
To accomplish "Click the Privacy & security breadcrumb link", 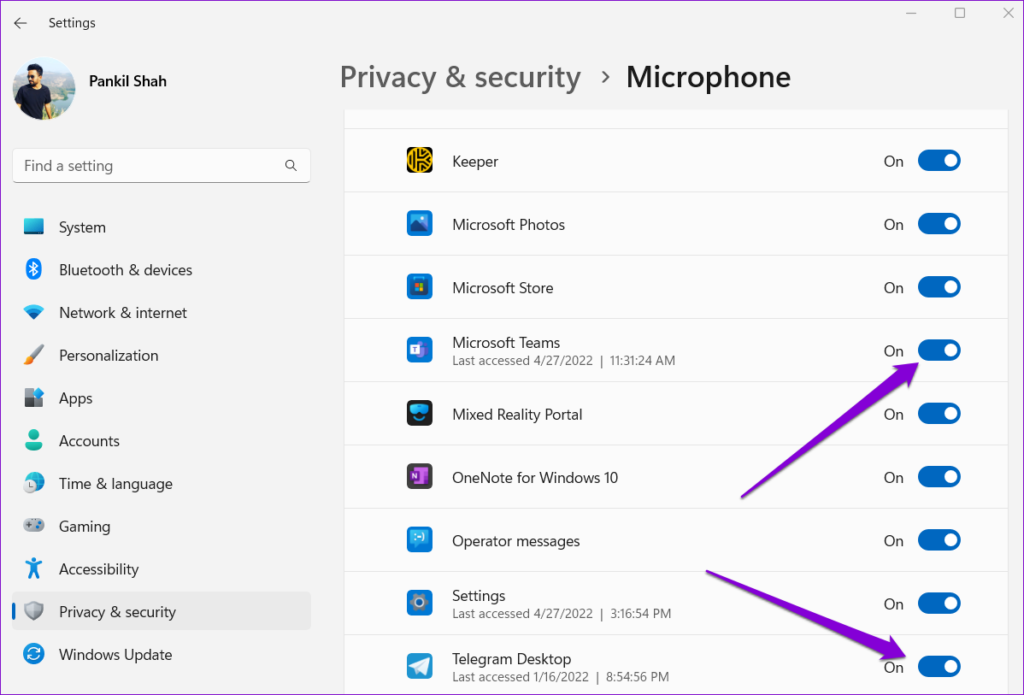I will click(460, 77).
